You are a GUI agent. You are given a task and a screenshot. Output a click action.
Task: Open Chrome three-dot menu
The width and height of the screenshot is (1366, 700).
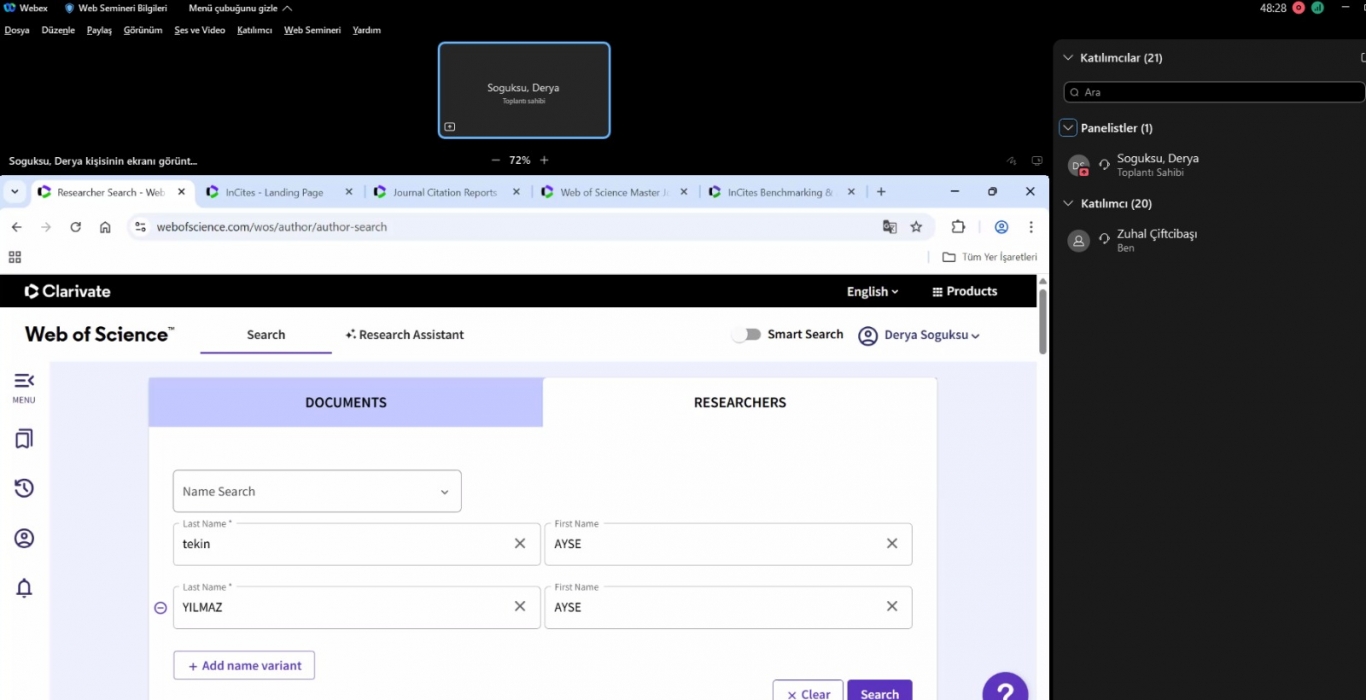point(1031,227)
